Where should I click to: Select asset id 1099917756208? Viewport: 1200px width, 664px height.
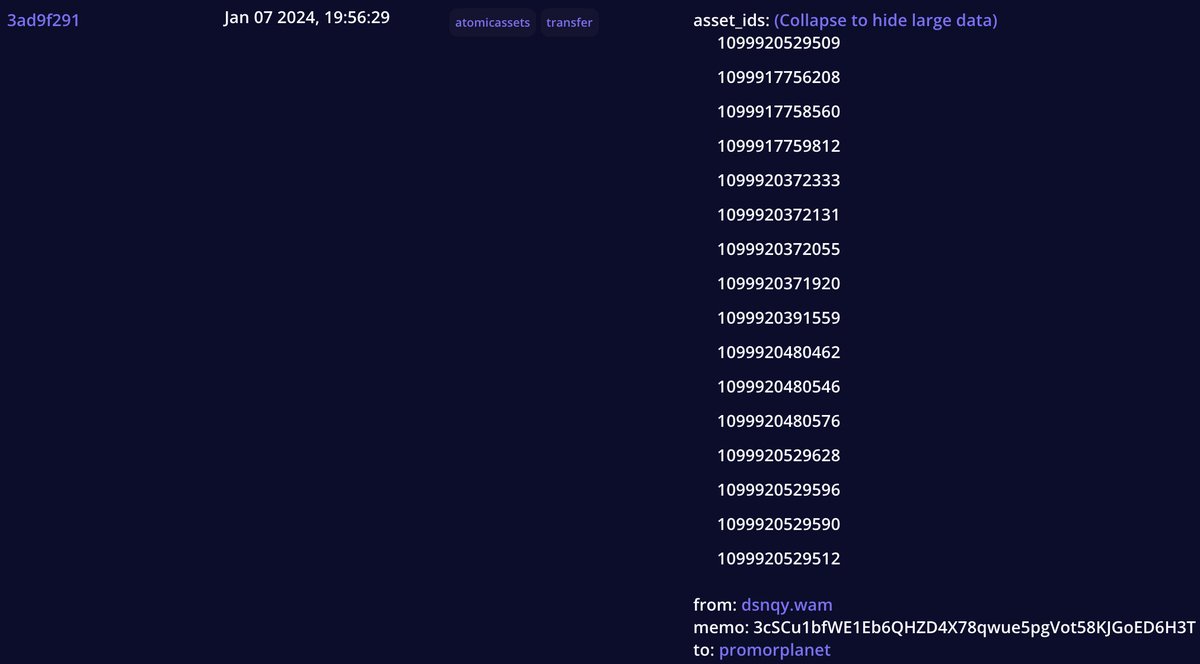click(779, 77)
